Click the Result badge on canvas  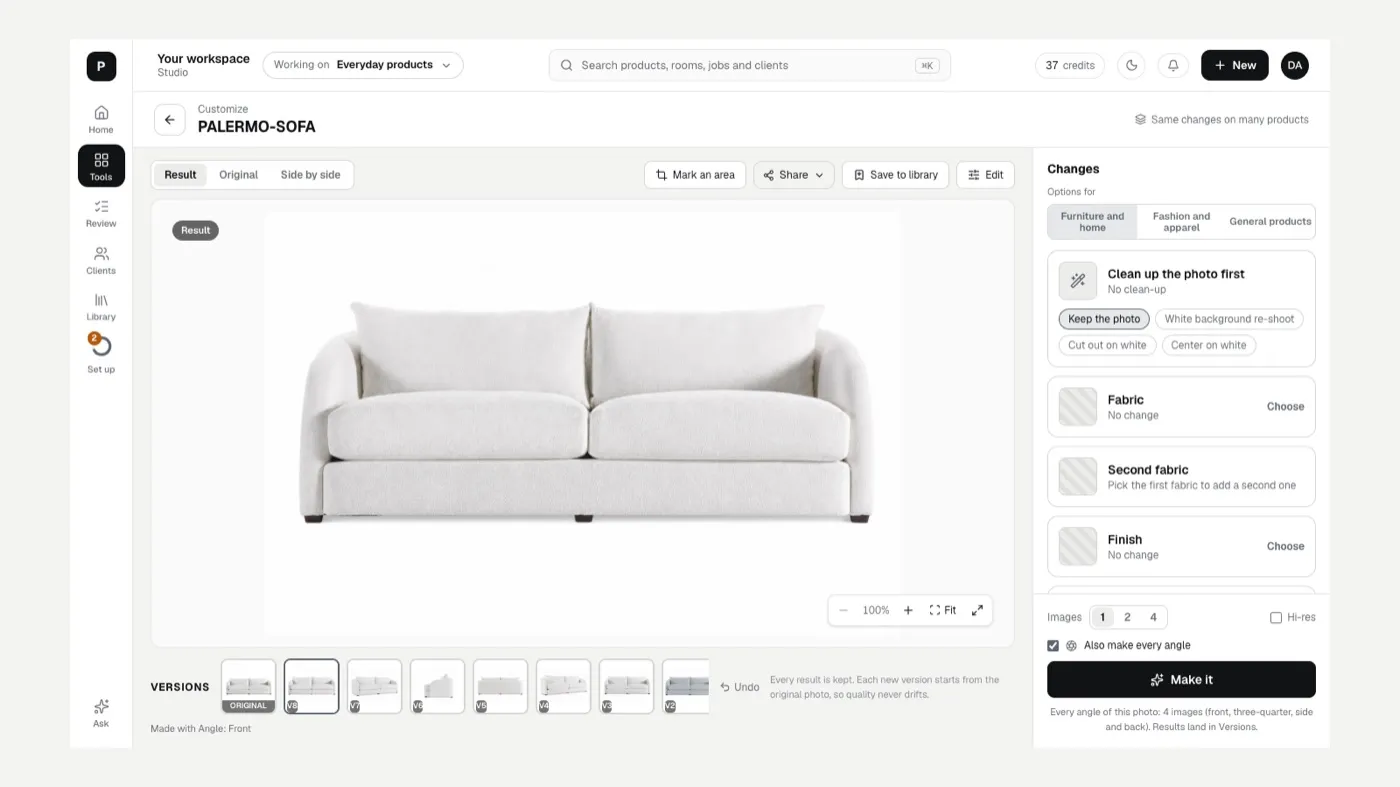click(x=195, y=230)
